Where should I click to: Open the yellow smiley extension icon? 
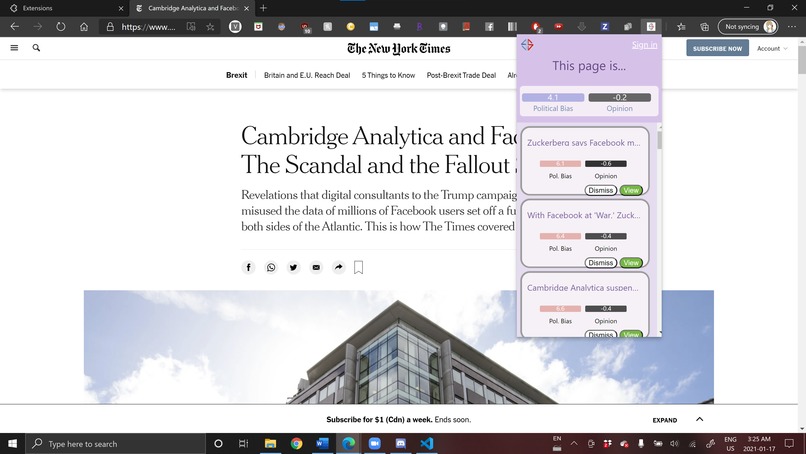[351, 27]
